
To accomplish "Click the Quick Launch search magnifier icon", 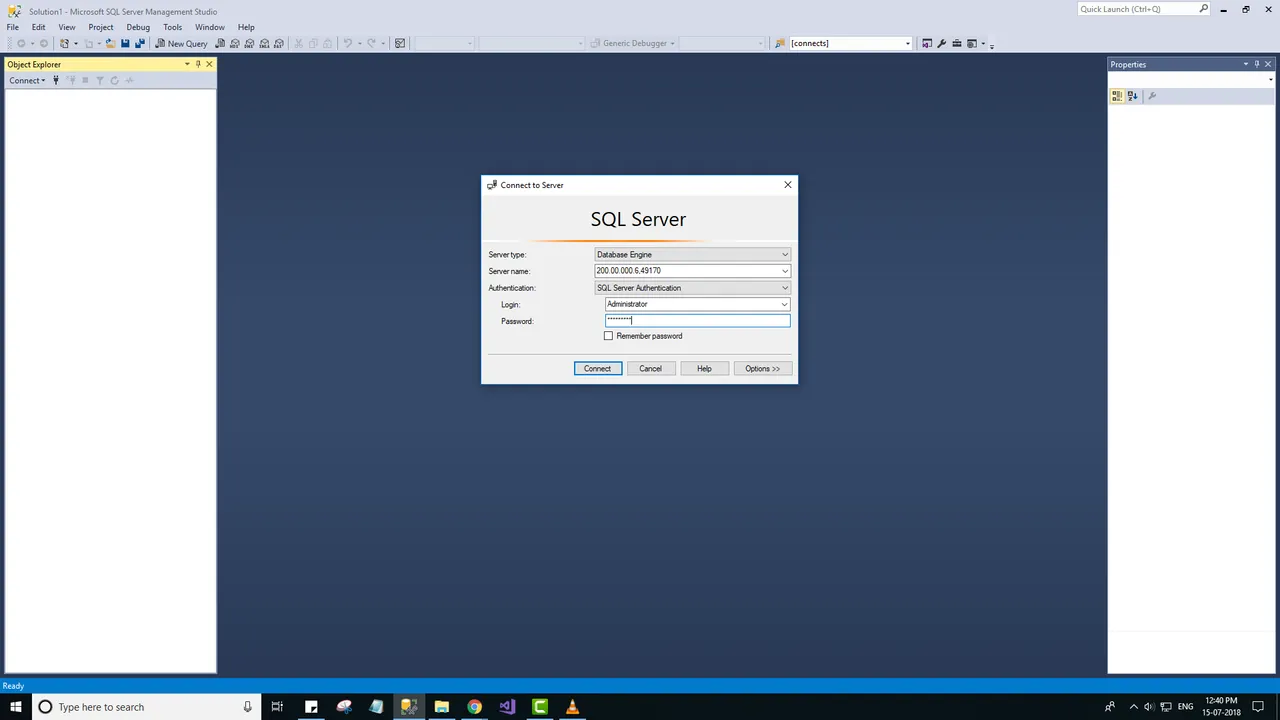I will (1204, 9).
